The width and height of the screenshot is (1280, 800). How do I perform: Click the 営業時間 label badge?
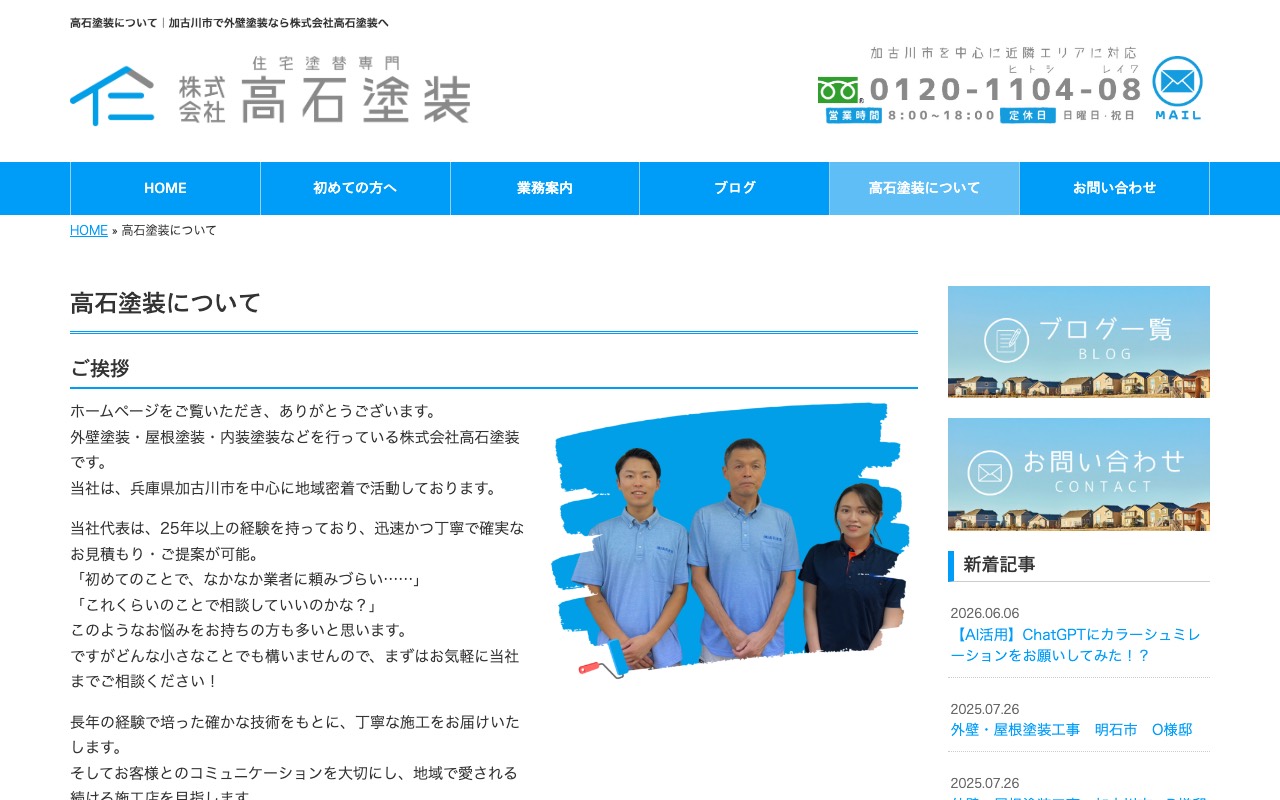(854, 115)
